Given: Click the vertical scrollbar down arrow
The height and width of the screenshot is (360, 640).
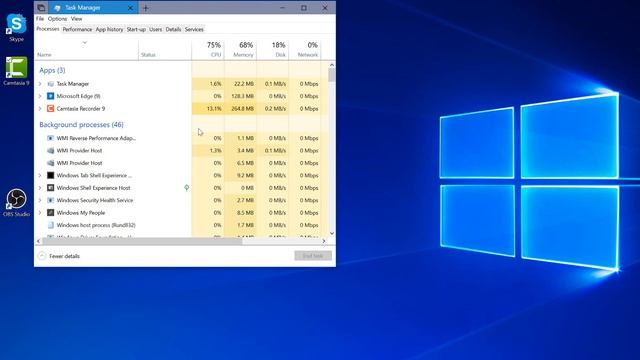Looking at the screenshot, I should click(332, 233).
